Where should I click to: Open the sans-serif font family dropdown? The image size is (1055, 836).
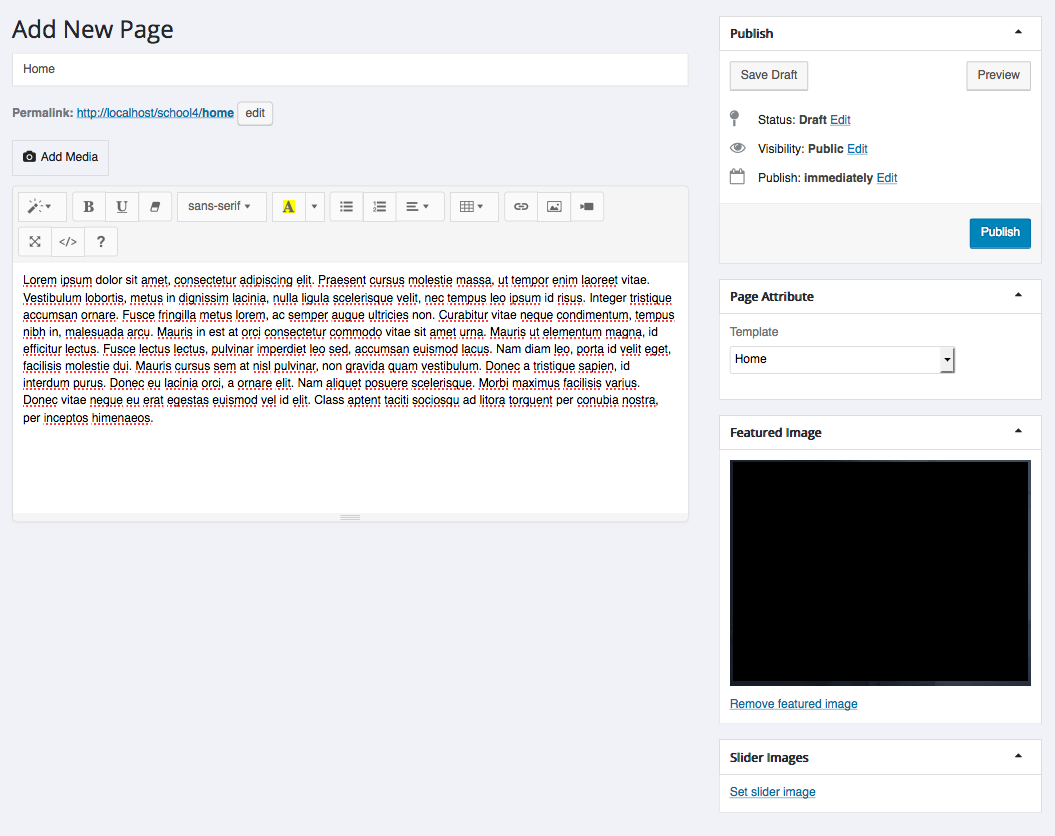(x=221, y=207)
